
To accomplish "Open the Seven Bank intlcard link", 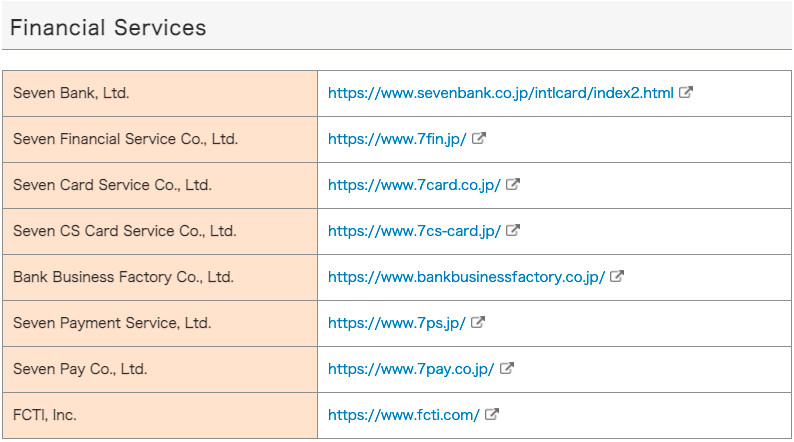I will [x=501, y=93].
